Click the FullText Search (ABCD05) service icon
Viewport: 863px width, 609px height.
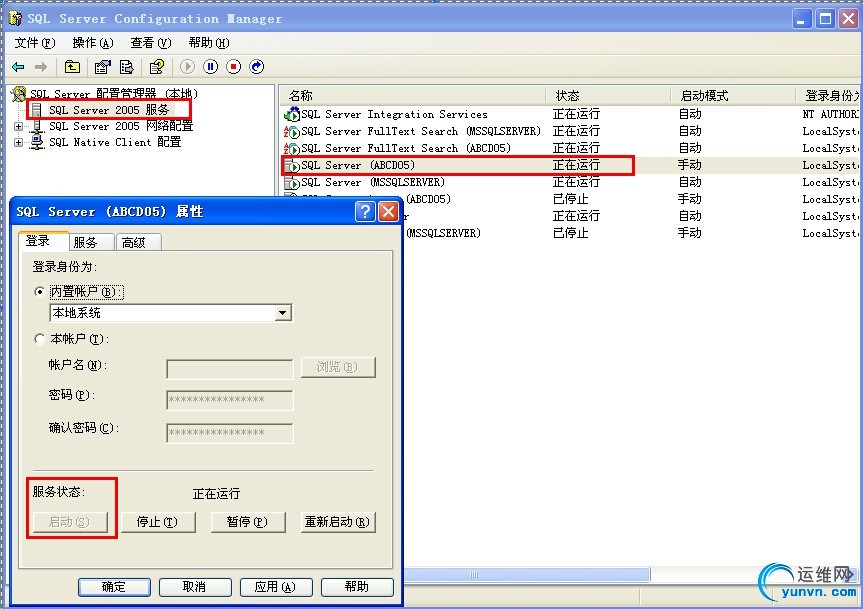point(292,149)
